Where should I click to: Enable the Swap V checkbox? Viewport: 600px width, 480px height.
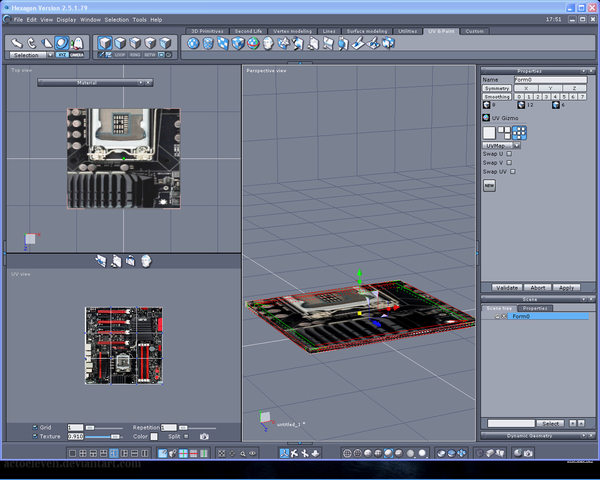[x=509, y=162]
